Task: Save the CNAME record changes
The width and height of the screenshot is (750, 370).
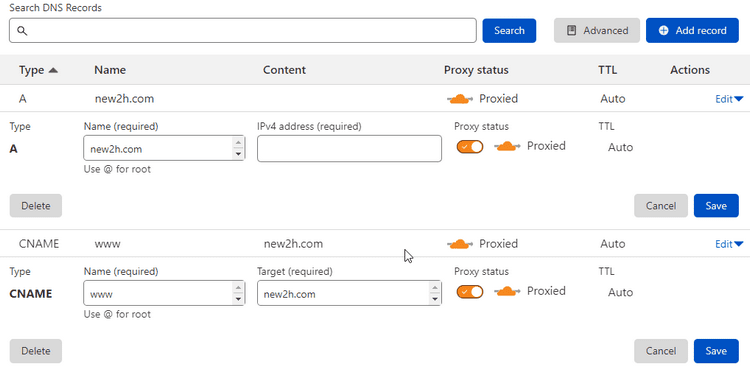Action: (x=716, y=351)
